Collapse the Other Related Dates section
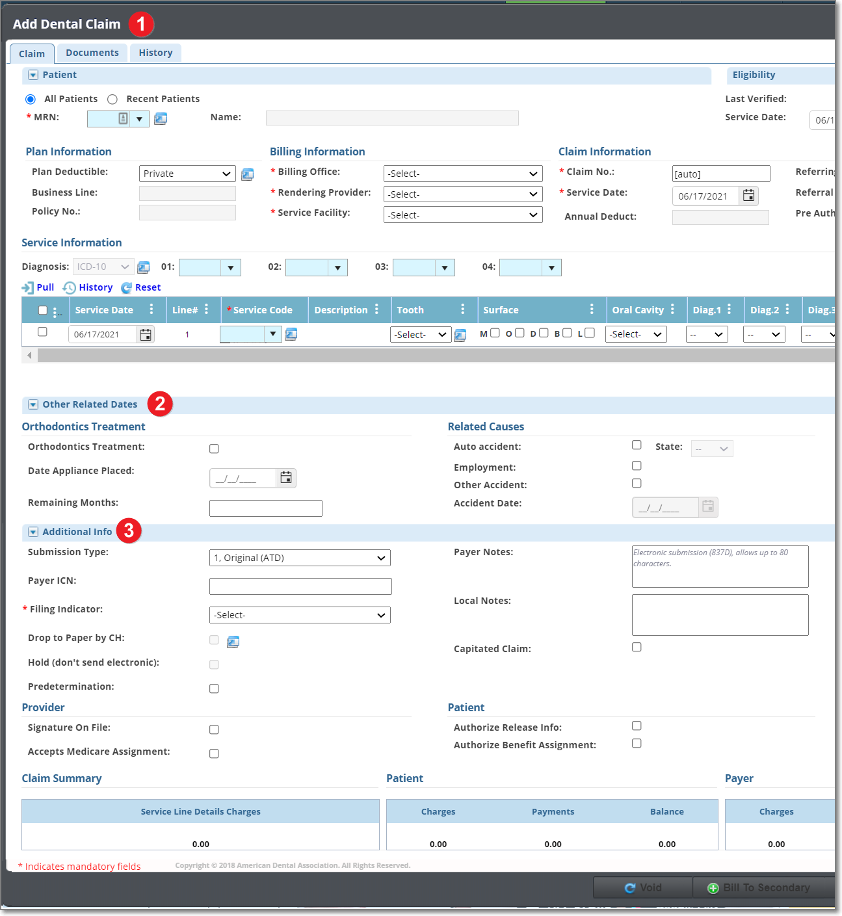842x916 pixels. point(33,405)
